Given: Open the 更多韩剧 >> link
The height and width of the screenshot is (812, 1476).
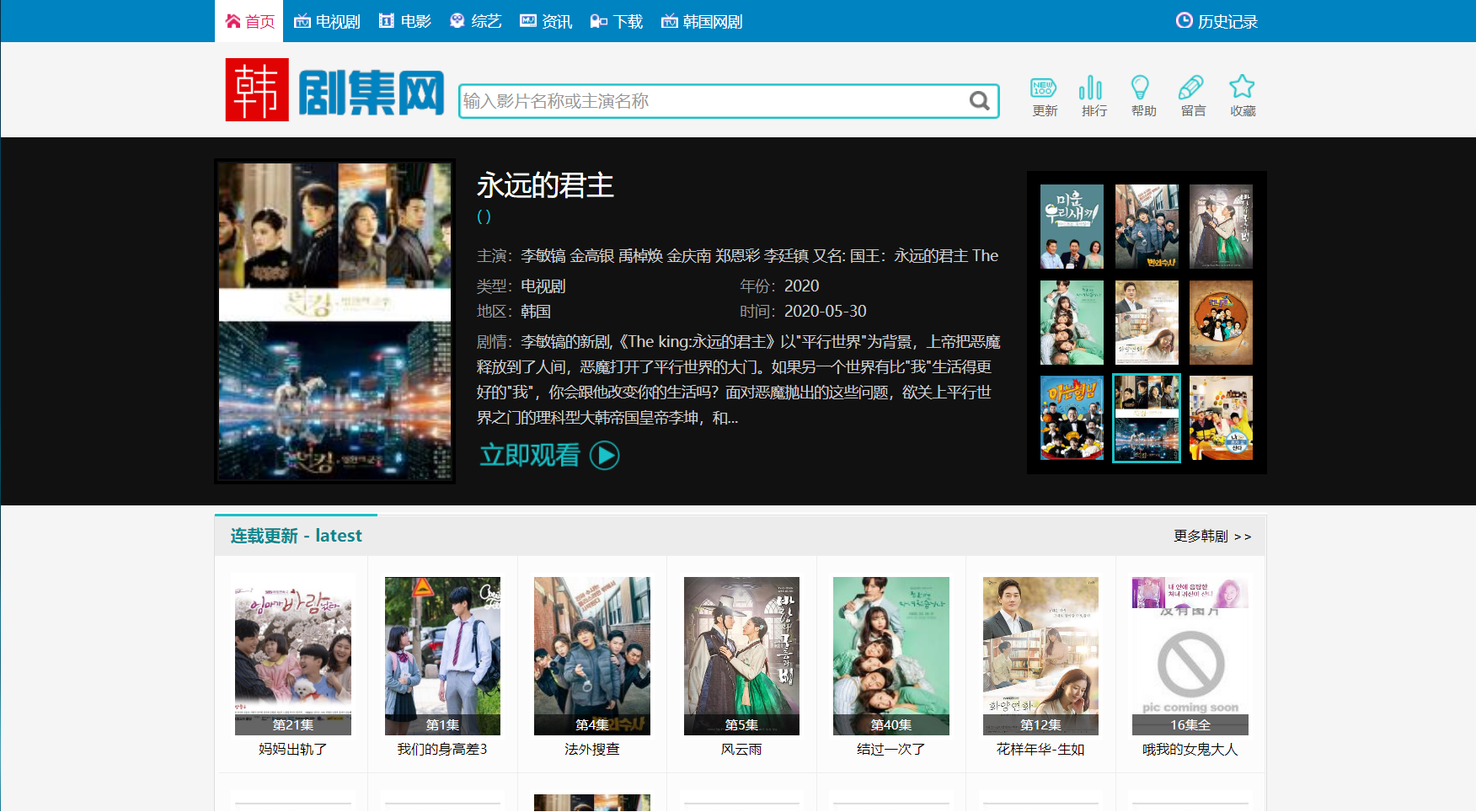Looking at the screenshot, I should [1212, 537].
